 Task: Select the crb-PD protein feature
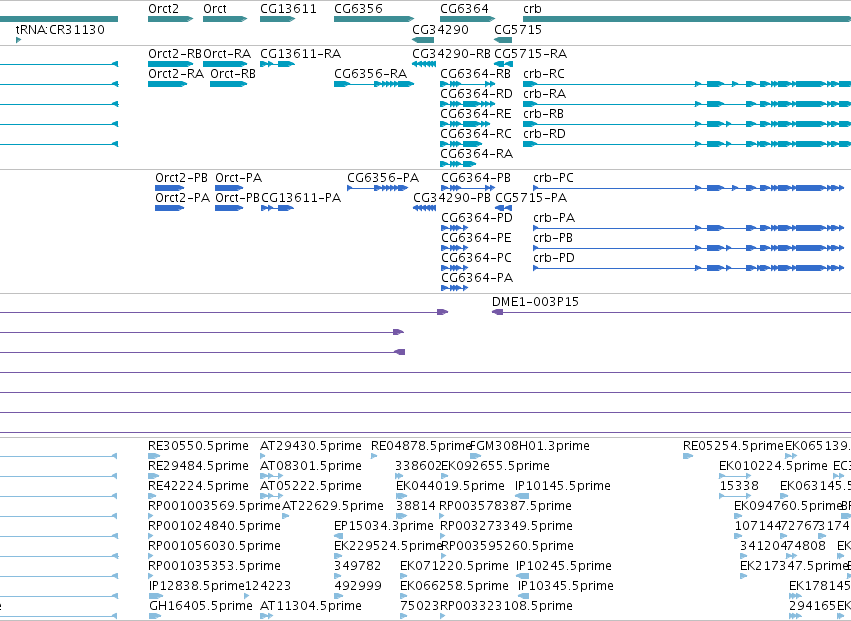pos(689,268)
